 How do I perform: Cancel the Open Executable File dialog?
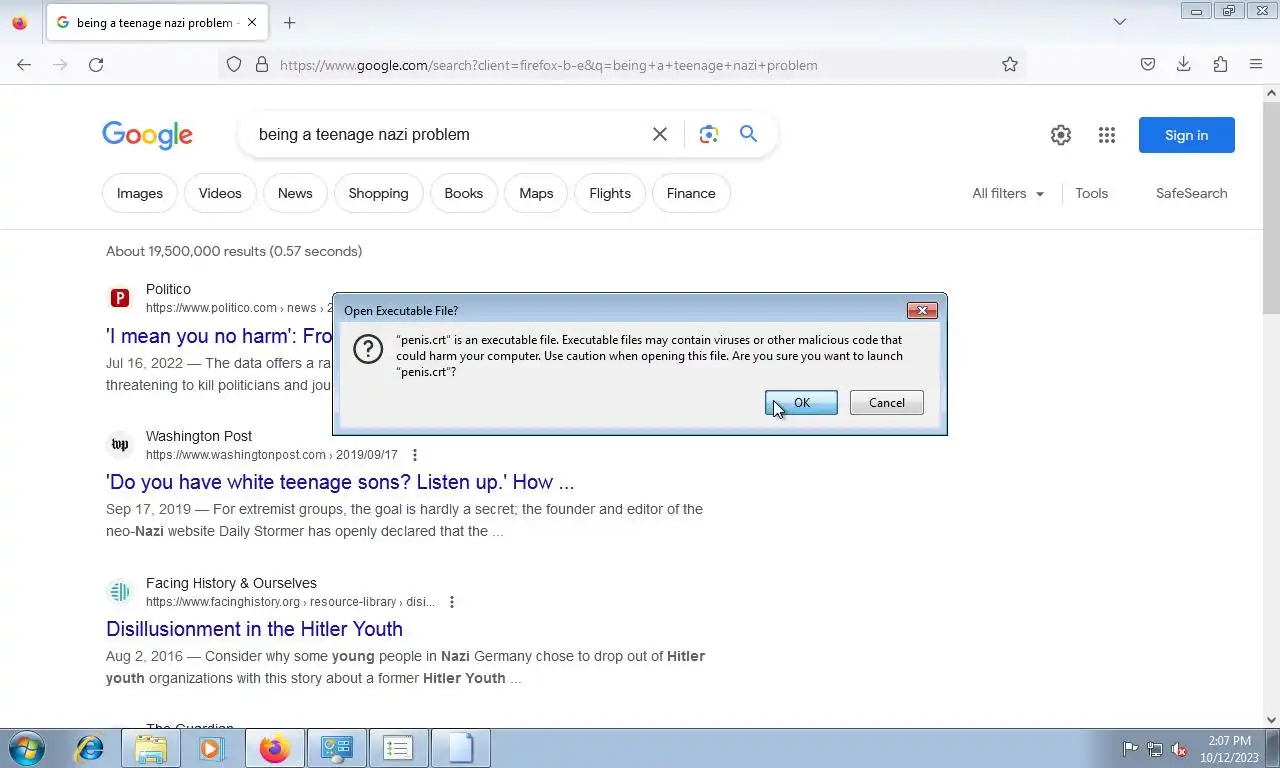pos(886,403)
